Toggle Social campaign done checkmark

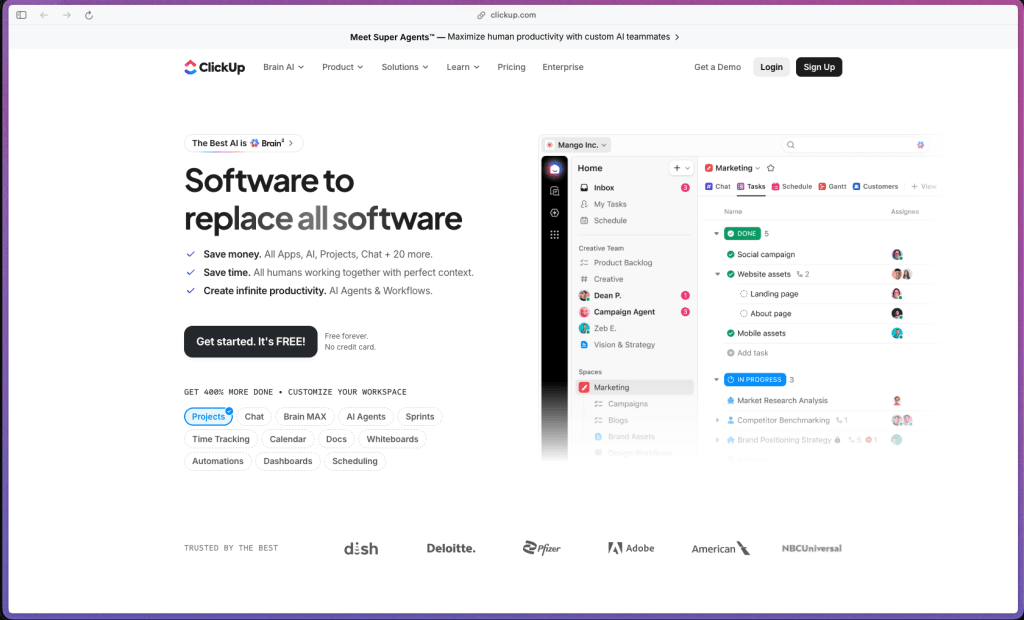click(x=731, y=254)
